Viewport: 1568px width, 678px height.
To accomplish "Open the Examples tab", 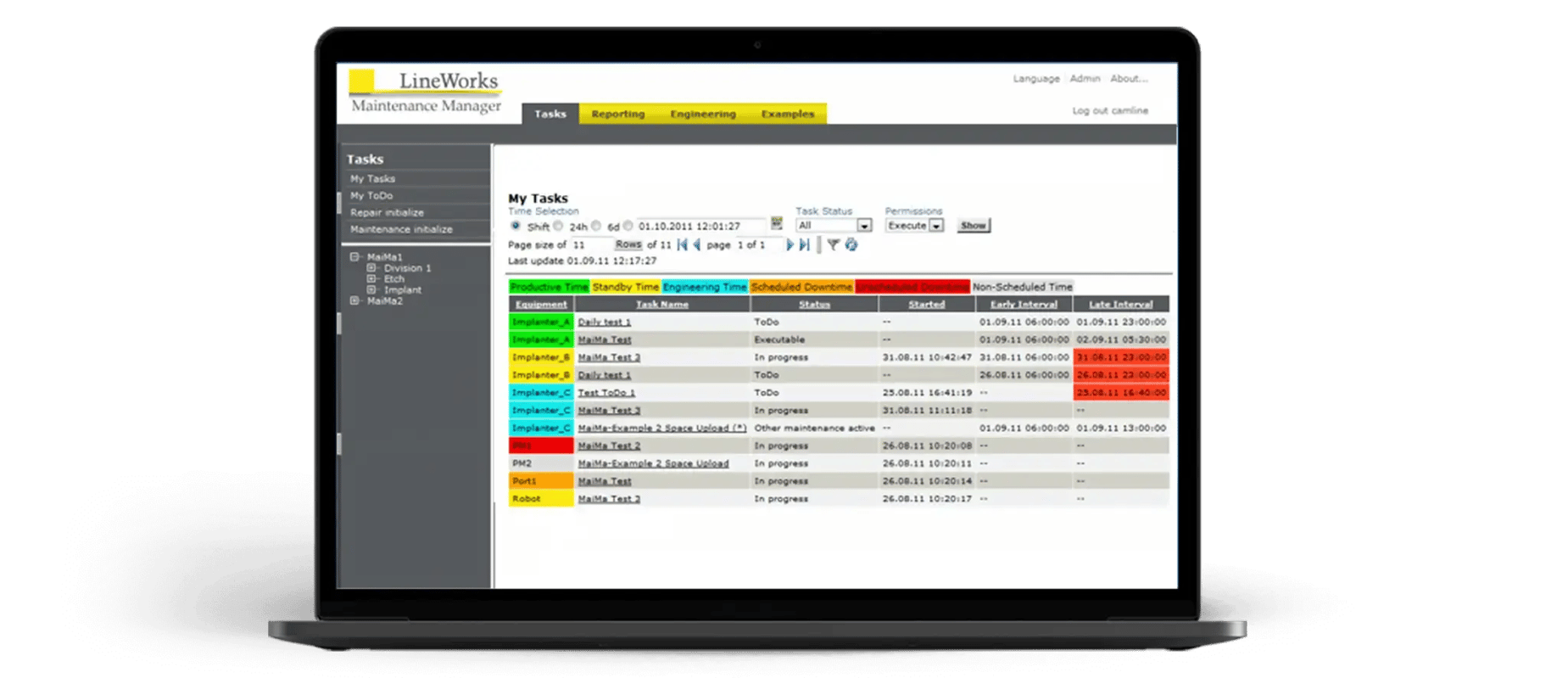I will pos(787,114).
